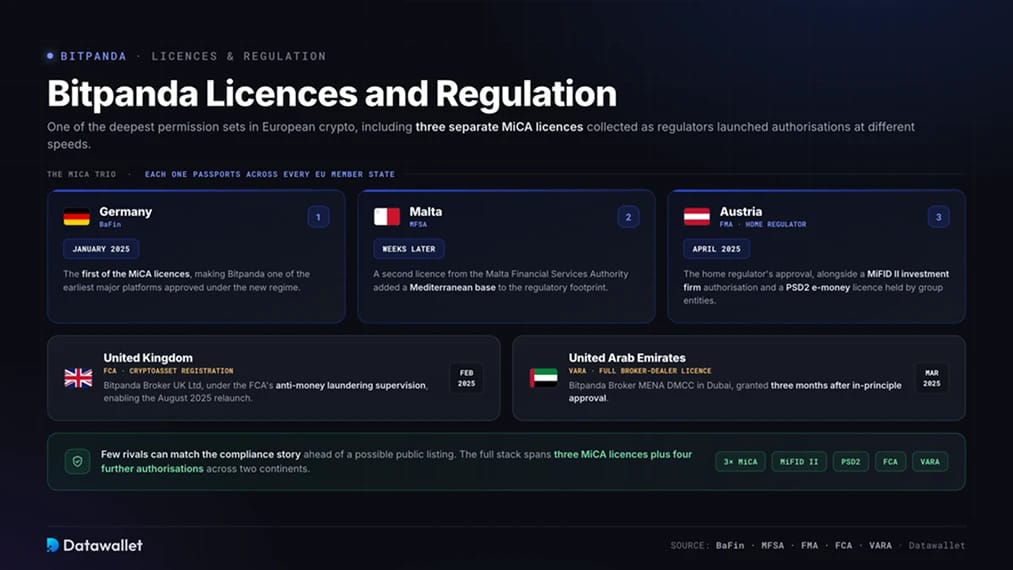Click Datawallet in the footer source line

937,545
